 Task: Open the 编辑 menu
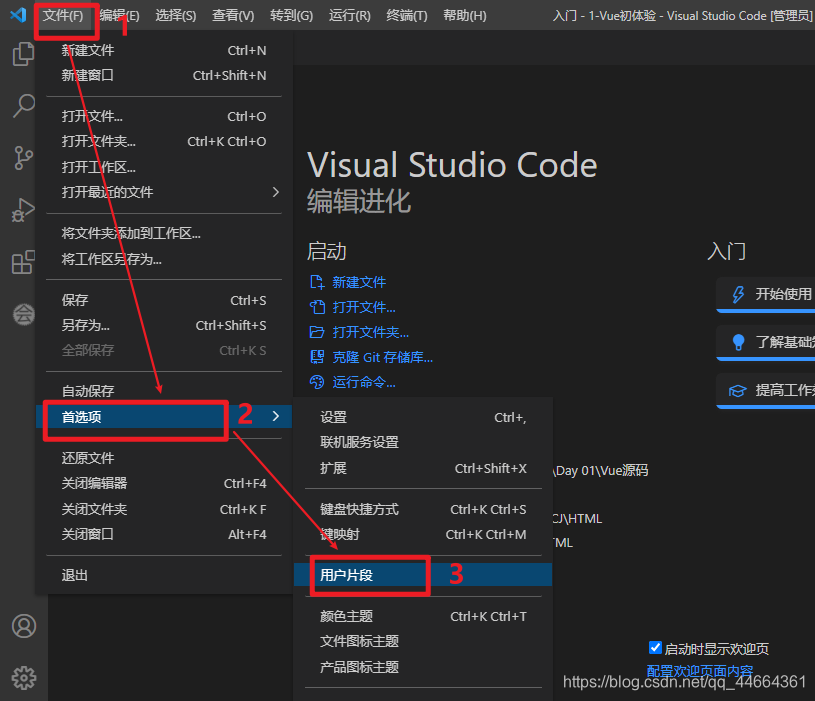[121, 15]
